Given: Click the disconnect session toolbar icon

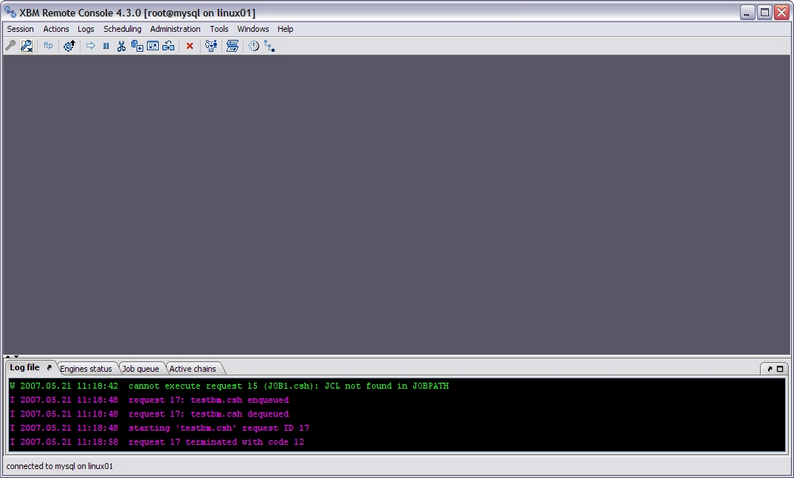Looking at the screenshot, I should [x=27, y=46].
